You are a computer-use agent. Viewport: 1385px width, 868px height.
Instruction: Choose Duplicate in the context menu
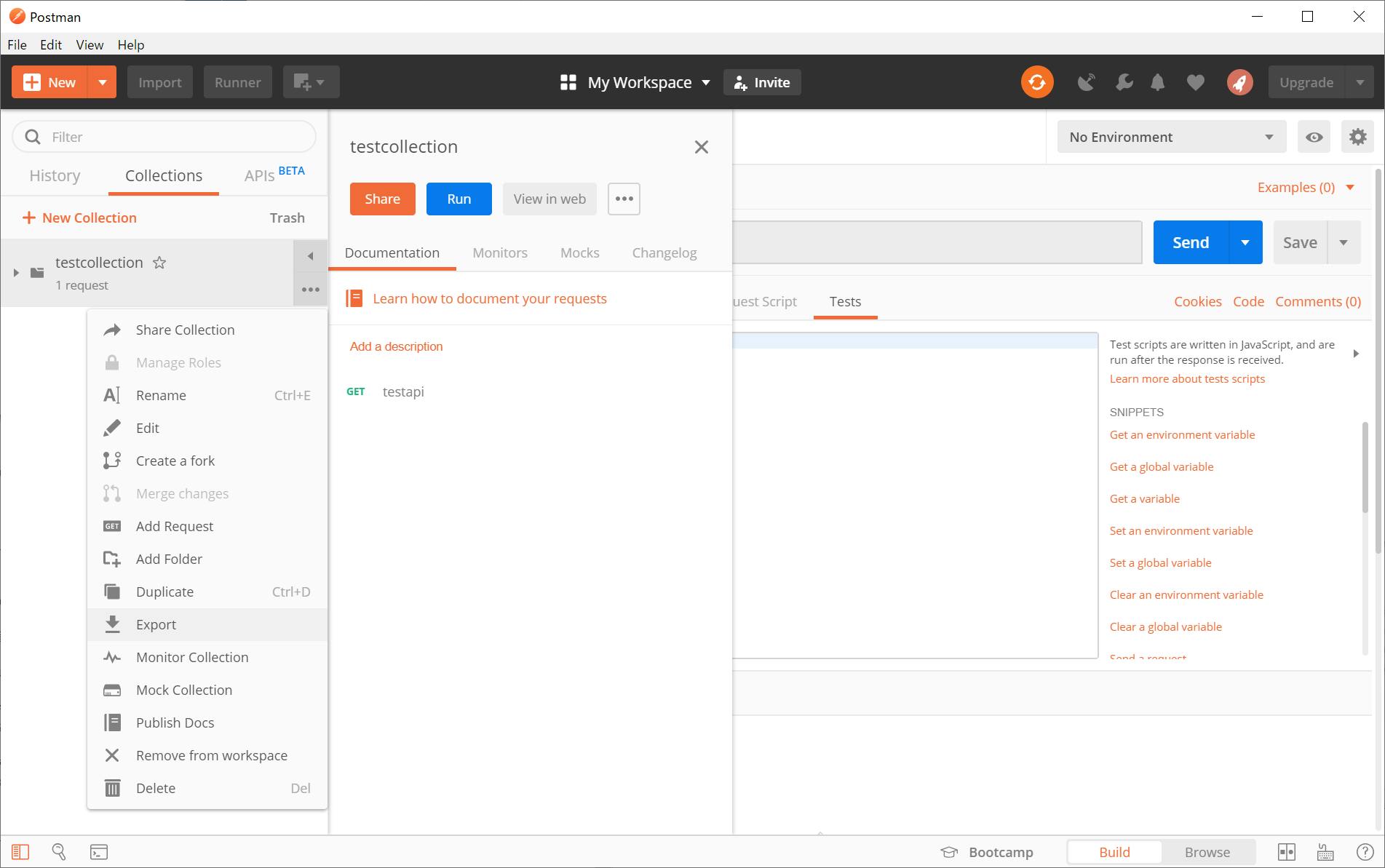point(207,592)
